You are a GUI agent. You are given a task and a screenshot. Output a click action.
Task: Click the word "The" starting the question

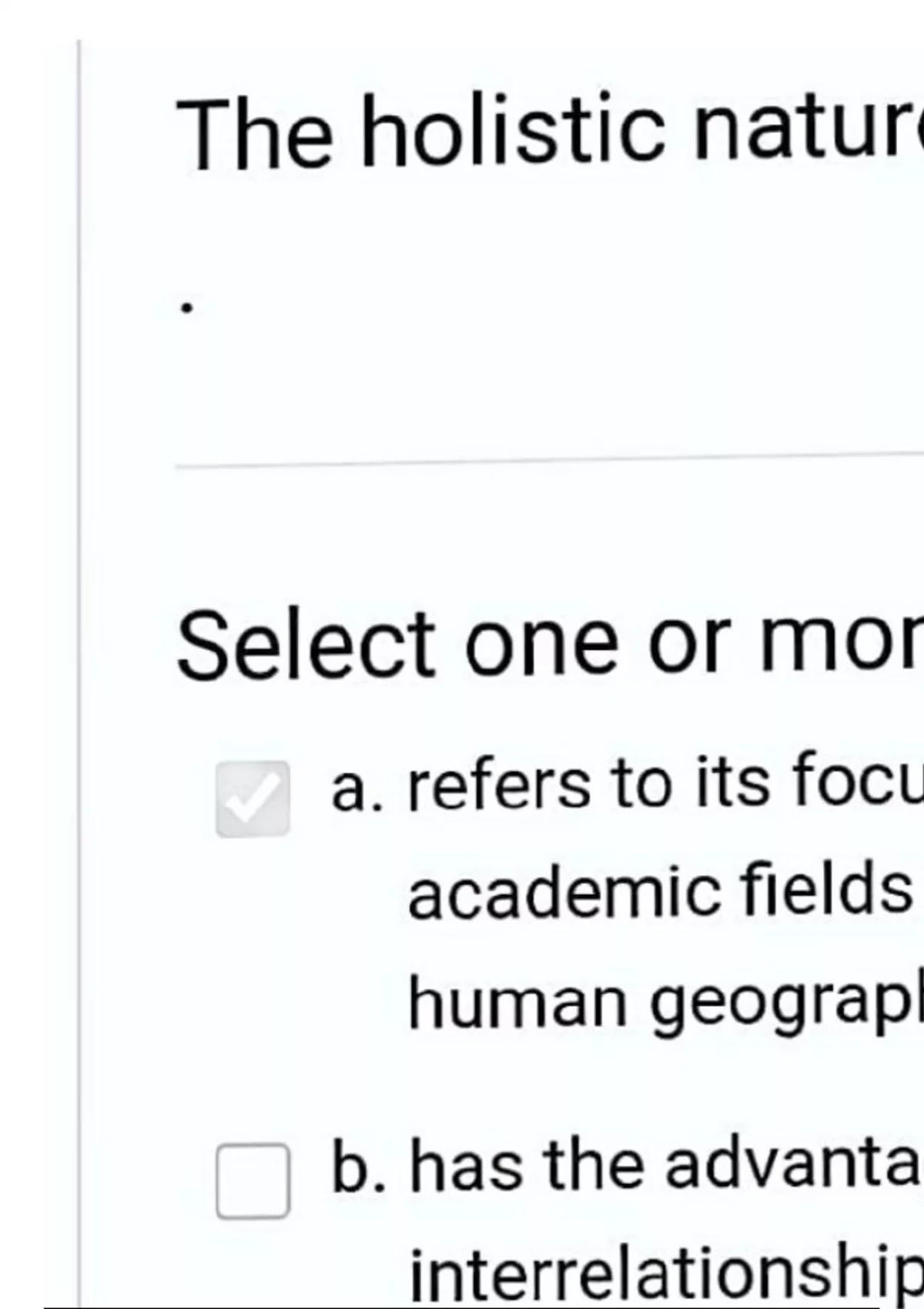256,134
